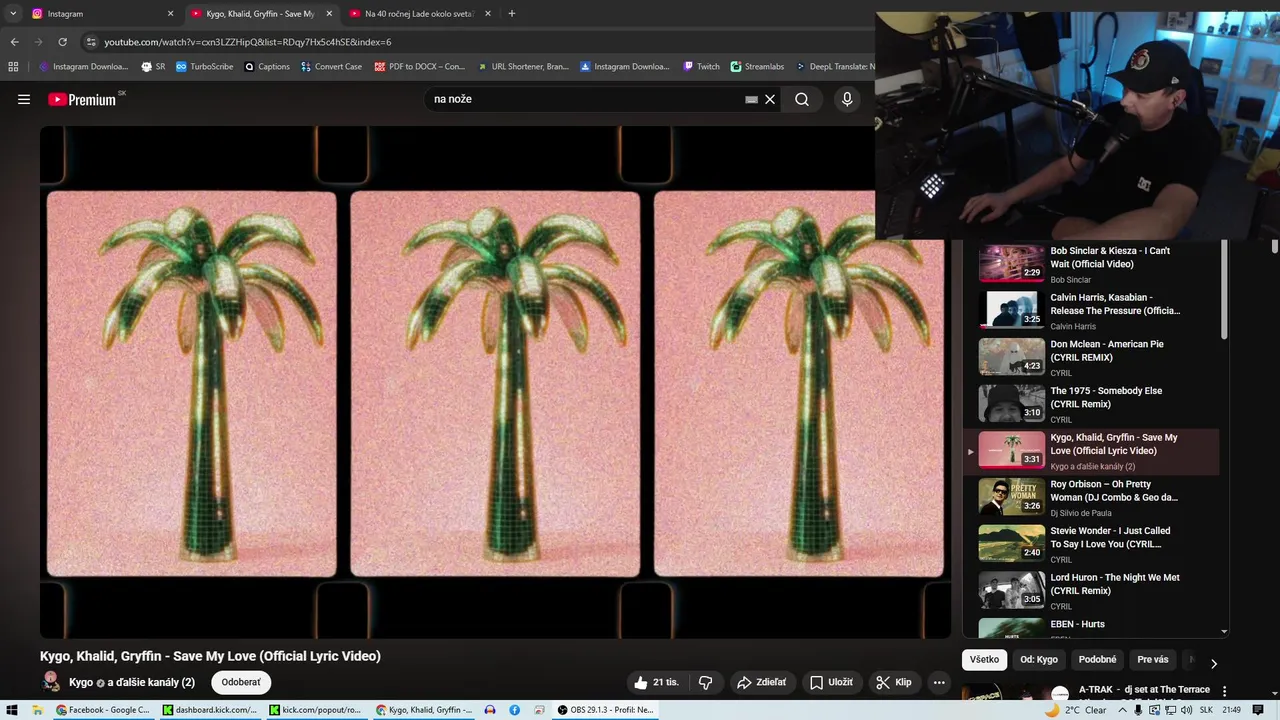Select the Všetko filter chip
1280x720 pixels.
984,660
